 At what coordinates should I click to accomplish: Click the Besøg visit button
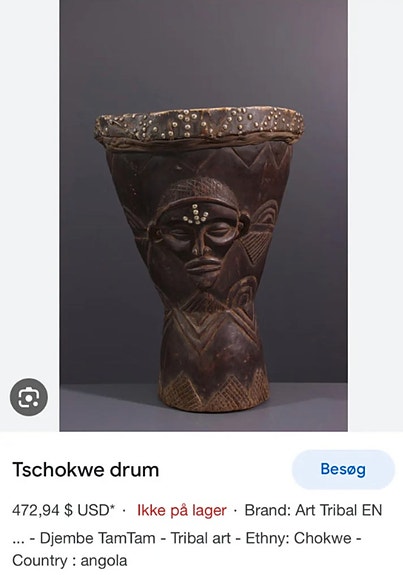click(343, 469)
